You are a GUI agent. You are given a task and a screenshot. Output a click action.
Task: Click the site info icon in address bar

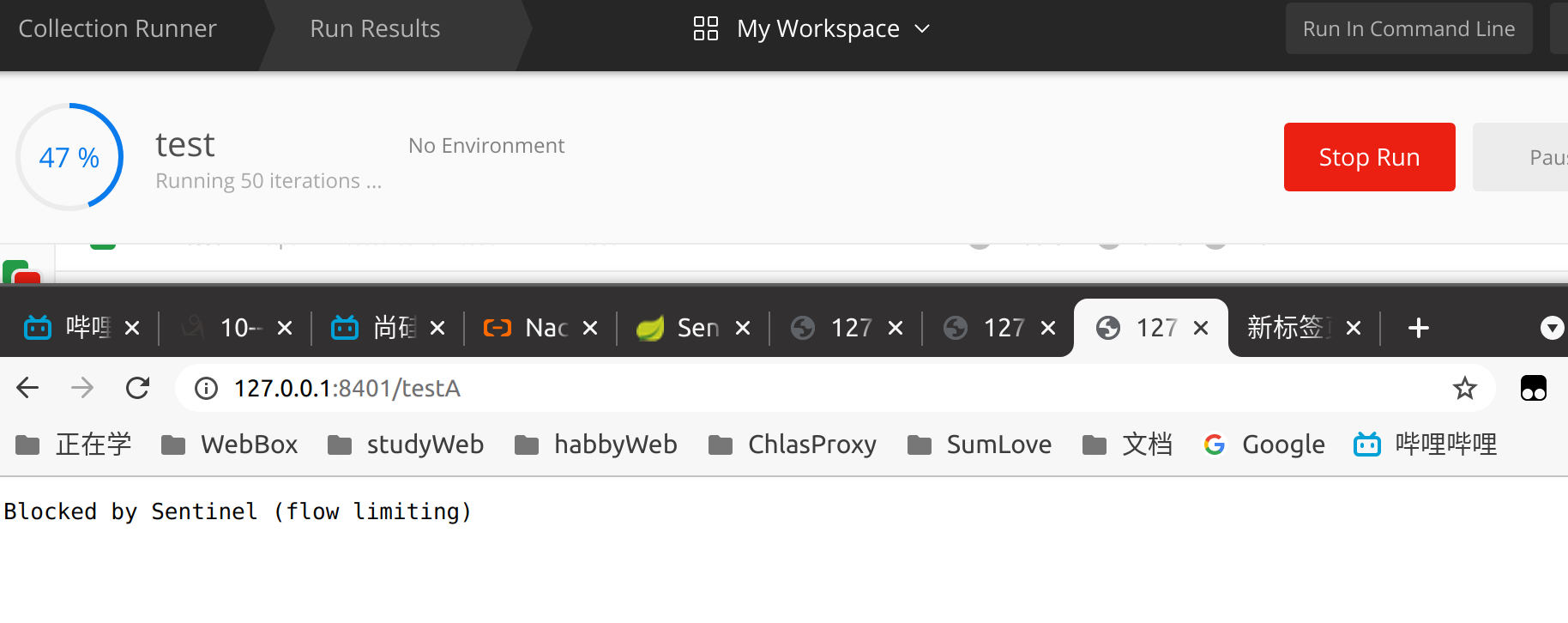tap(206, 389)
